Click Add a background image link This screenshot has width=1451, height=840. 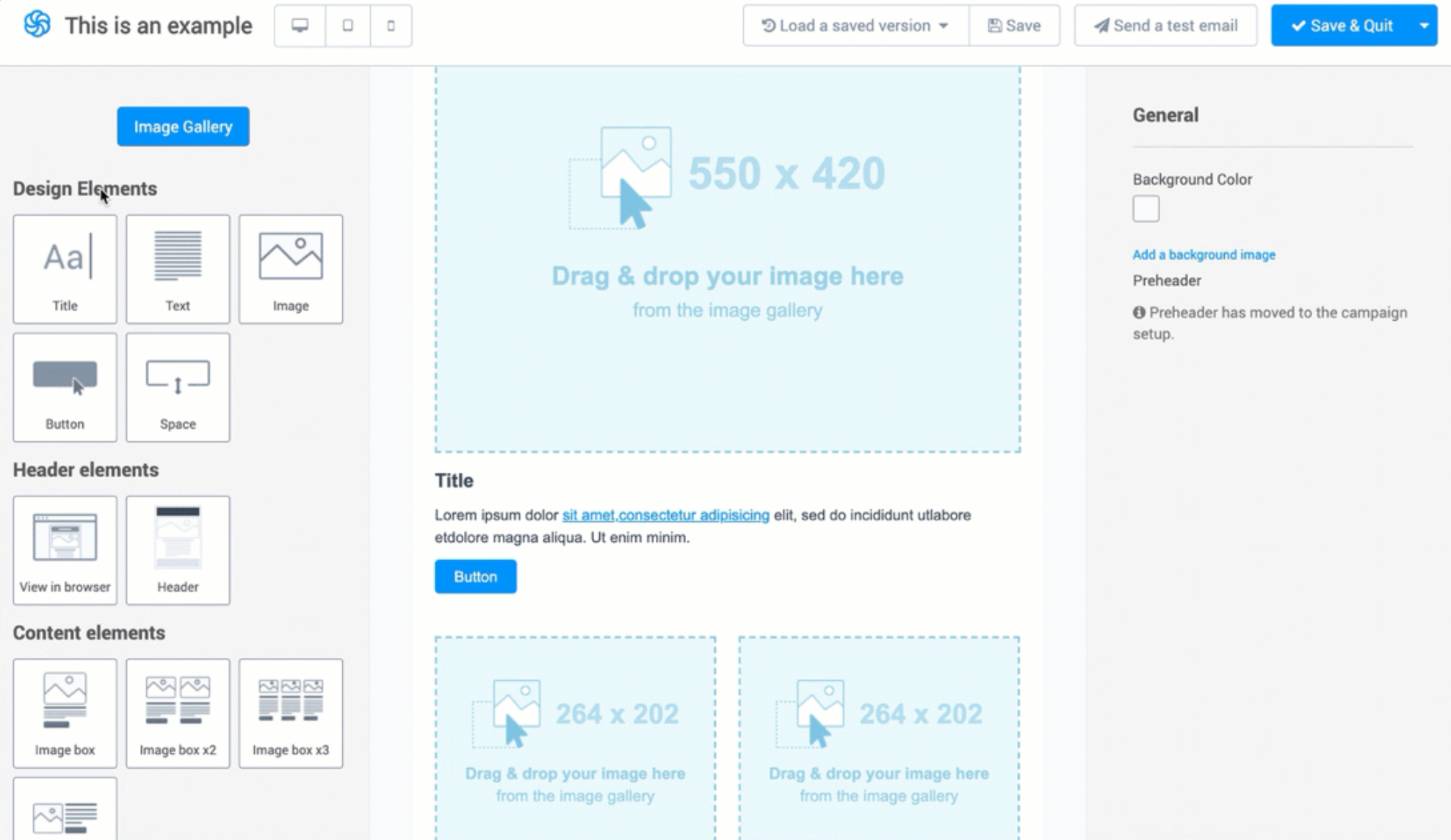point(1204,255)
